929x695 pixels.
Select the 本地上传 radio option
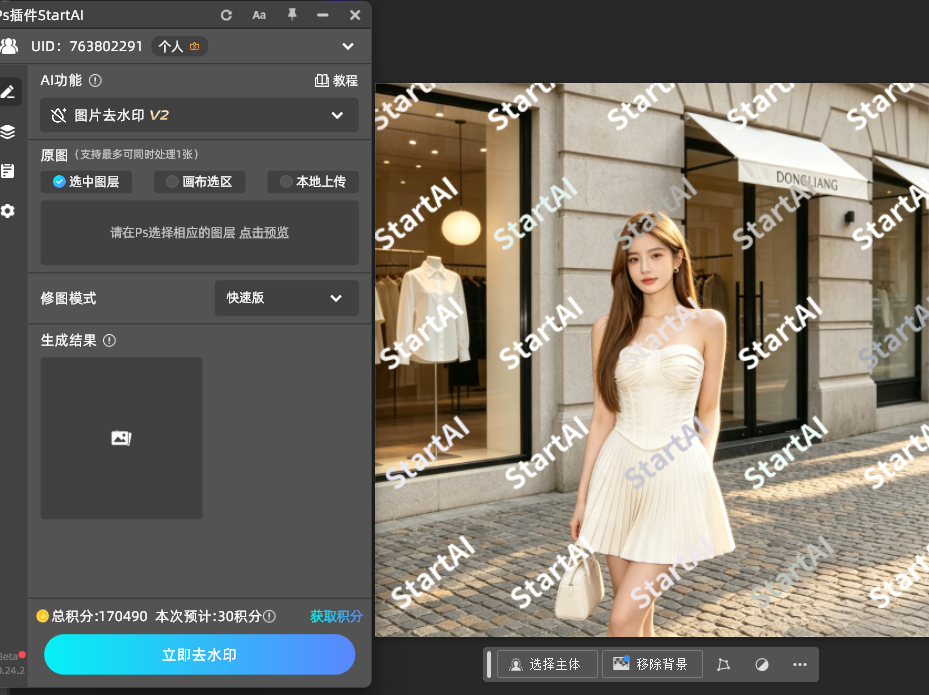point(313,181)
